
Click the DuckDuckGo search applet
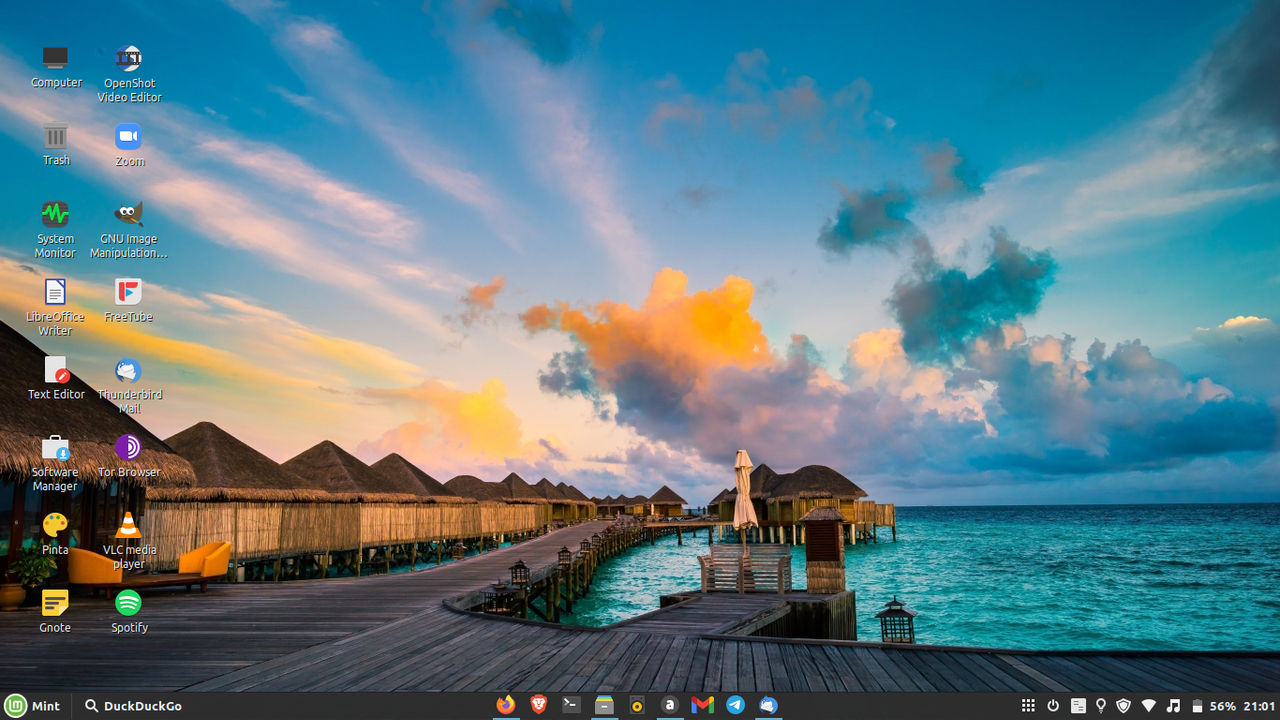click(x=133, y=706)
